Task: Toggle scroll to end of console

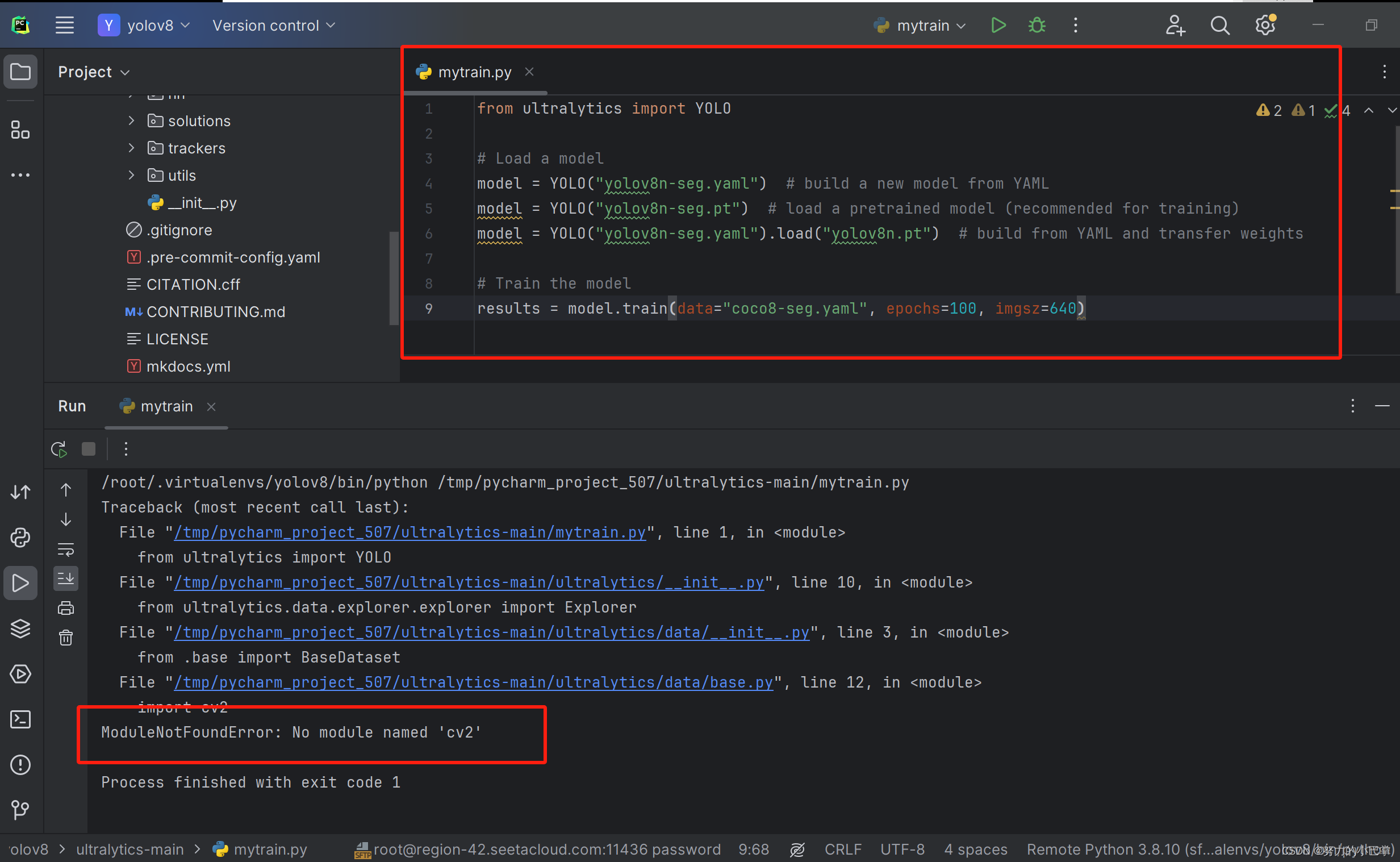Action: point(66,578)
